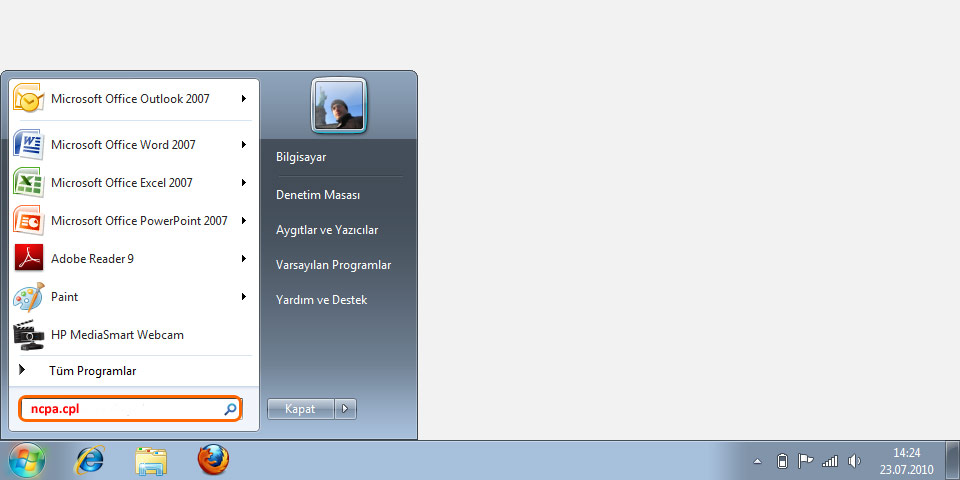Image resolution: width=960 pixels, height=480 pixels.
Task: Open shutdown options arrow next to Kapat
Action: pyautogui.click(x=345, y=409)
